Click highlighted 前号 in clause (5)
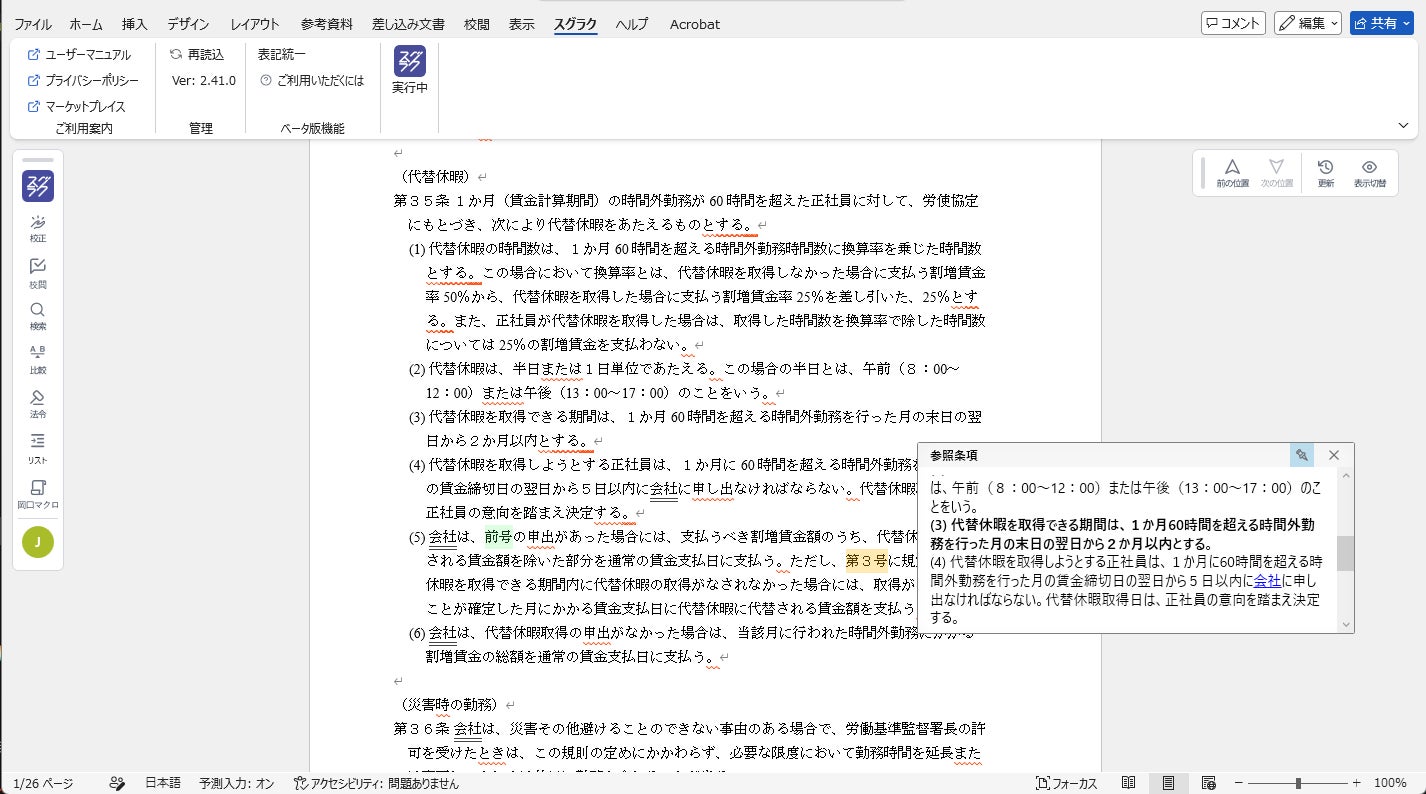1426x794 pixels. pyautogui.click(x=498, y=537)
